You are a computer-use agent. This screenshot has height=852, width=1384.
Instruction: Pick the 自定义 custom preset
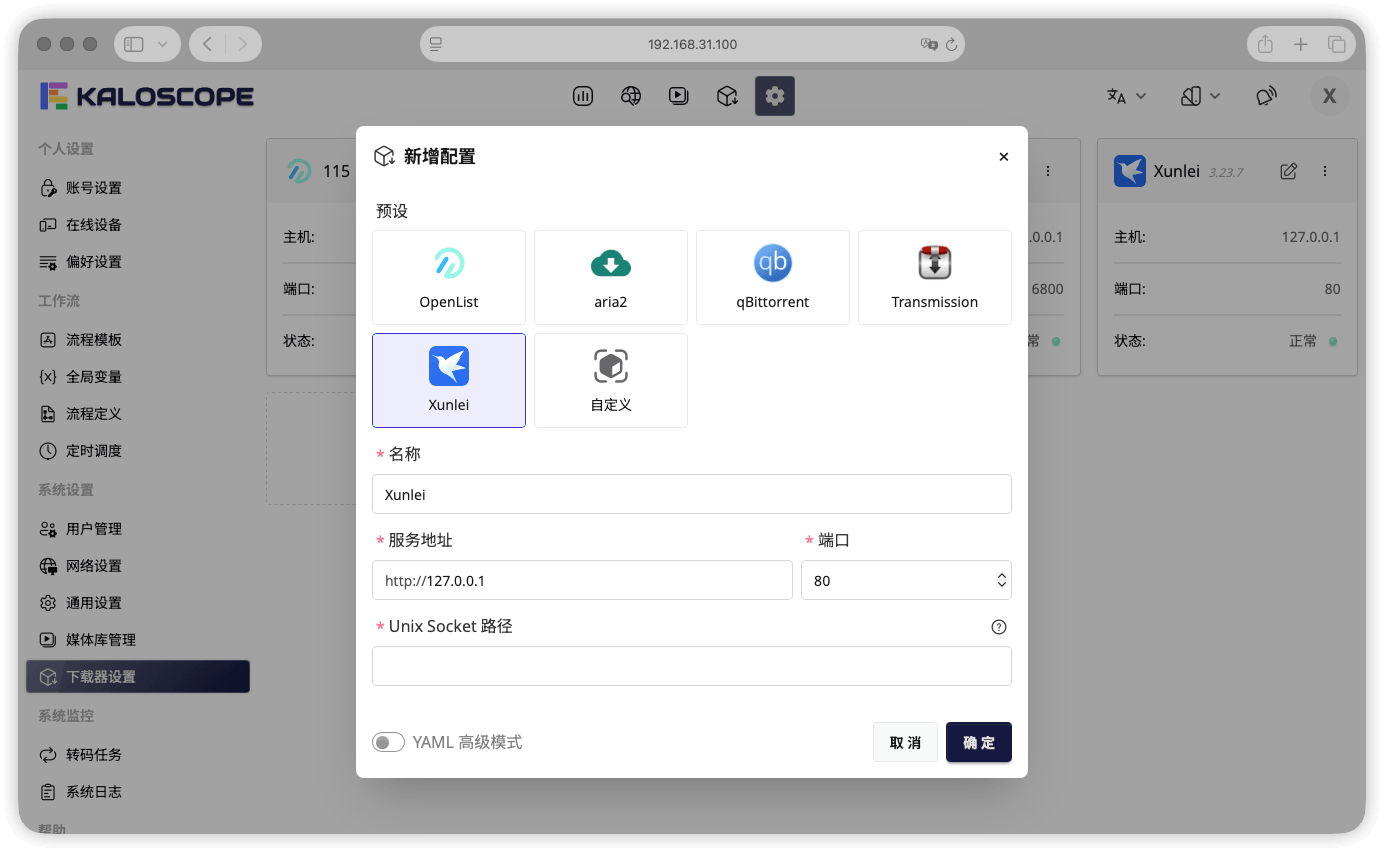[x=611, y=380]
